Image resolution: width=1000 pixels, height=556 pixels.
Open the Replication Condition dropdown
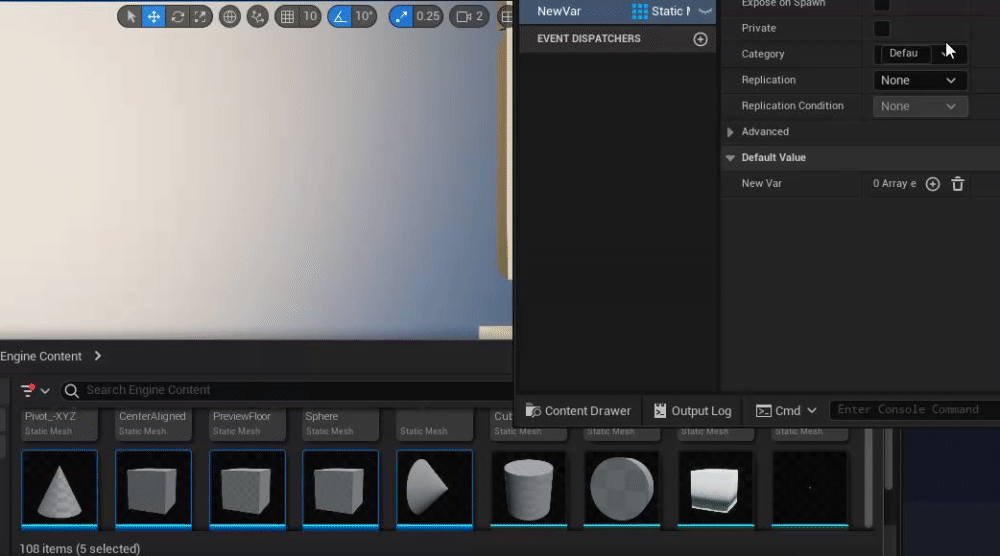click(920, 106)
